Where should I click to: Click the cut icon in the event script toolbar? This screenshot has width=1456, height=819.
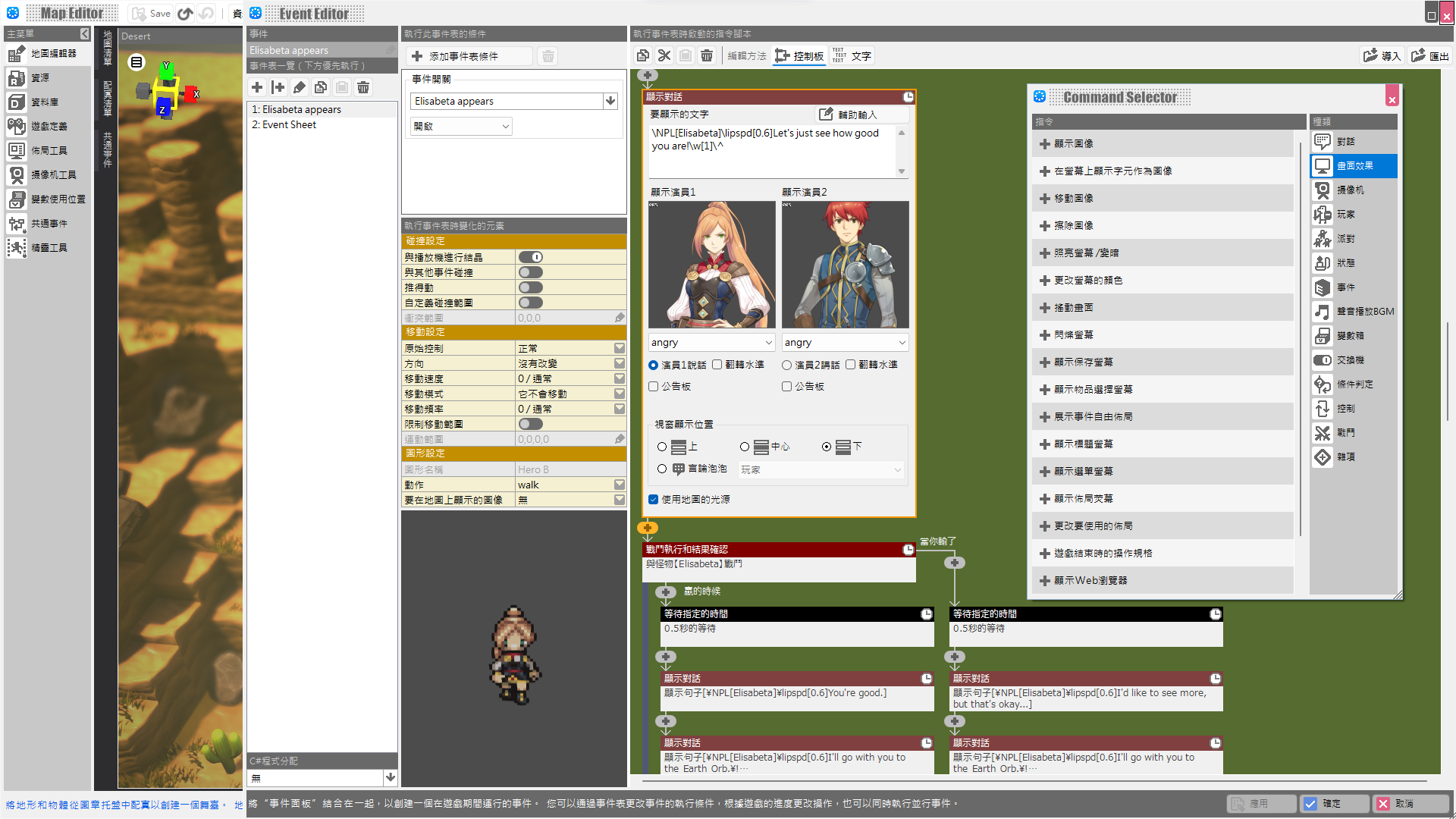click(664, 55)
